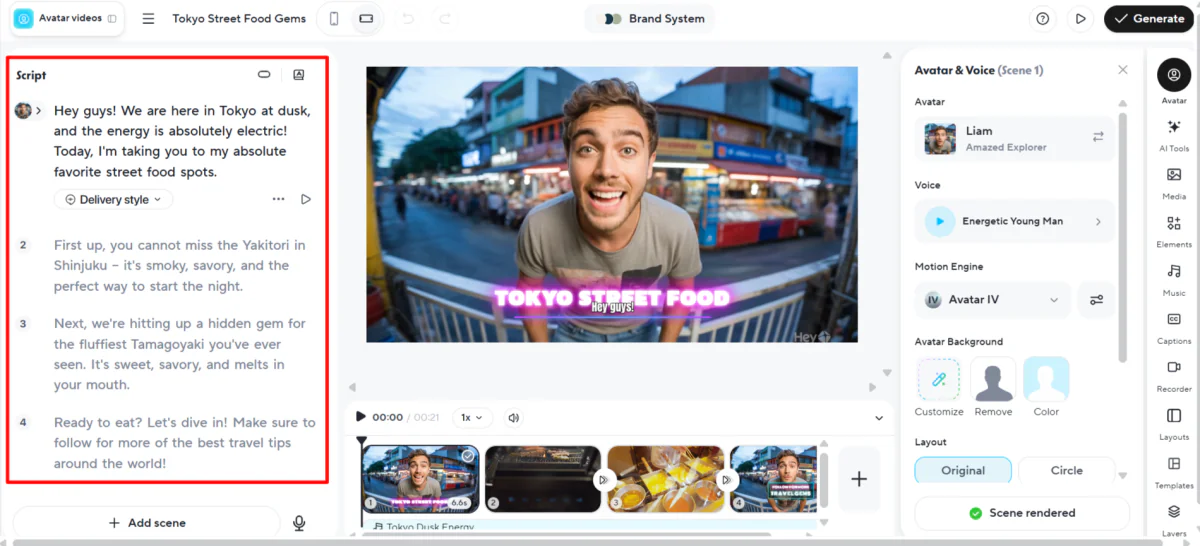Open the 1x playback speed dropdown
1200x546 pixels.
click(x=471, y=417)
